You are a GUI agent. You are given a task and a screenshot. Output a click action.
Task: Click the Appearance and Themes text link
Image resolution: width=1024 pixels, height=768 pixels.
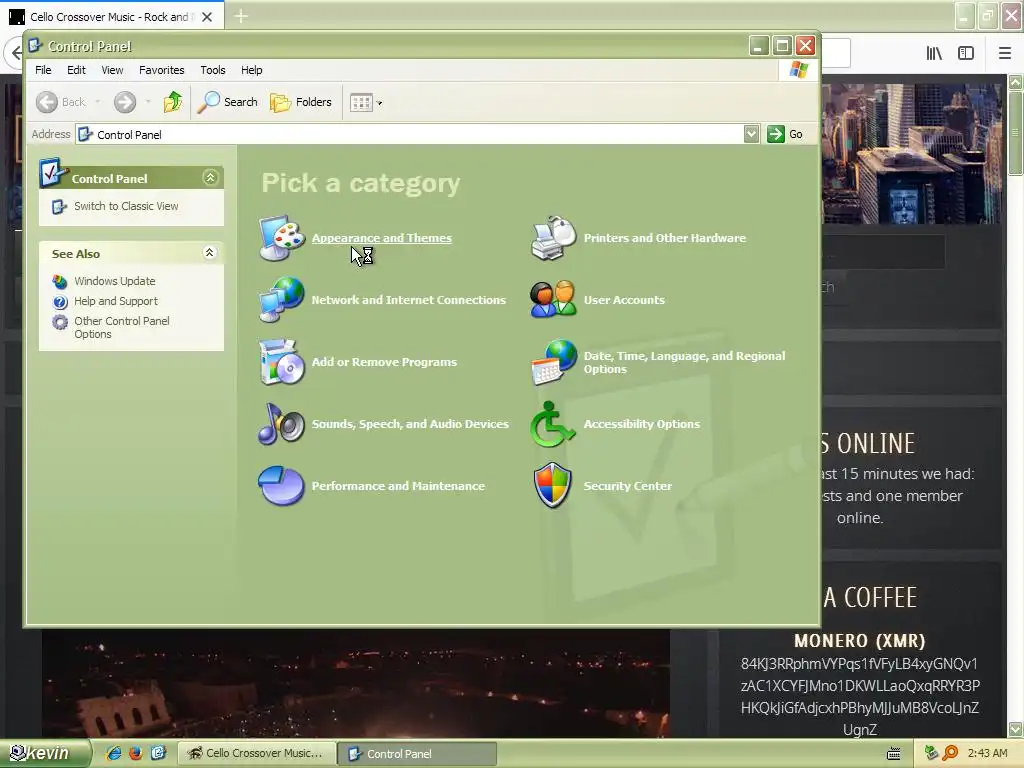pyautogui.click(x=381, y=238)
